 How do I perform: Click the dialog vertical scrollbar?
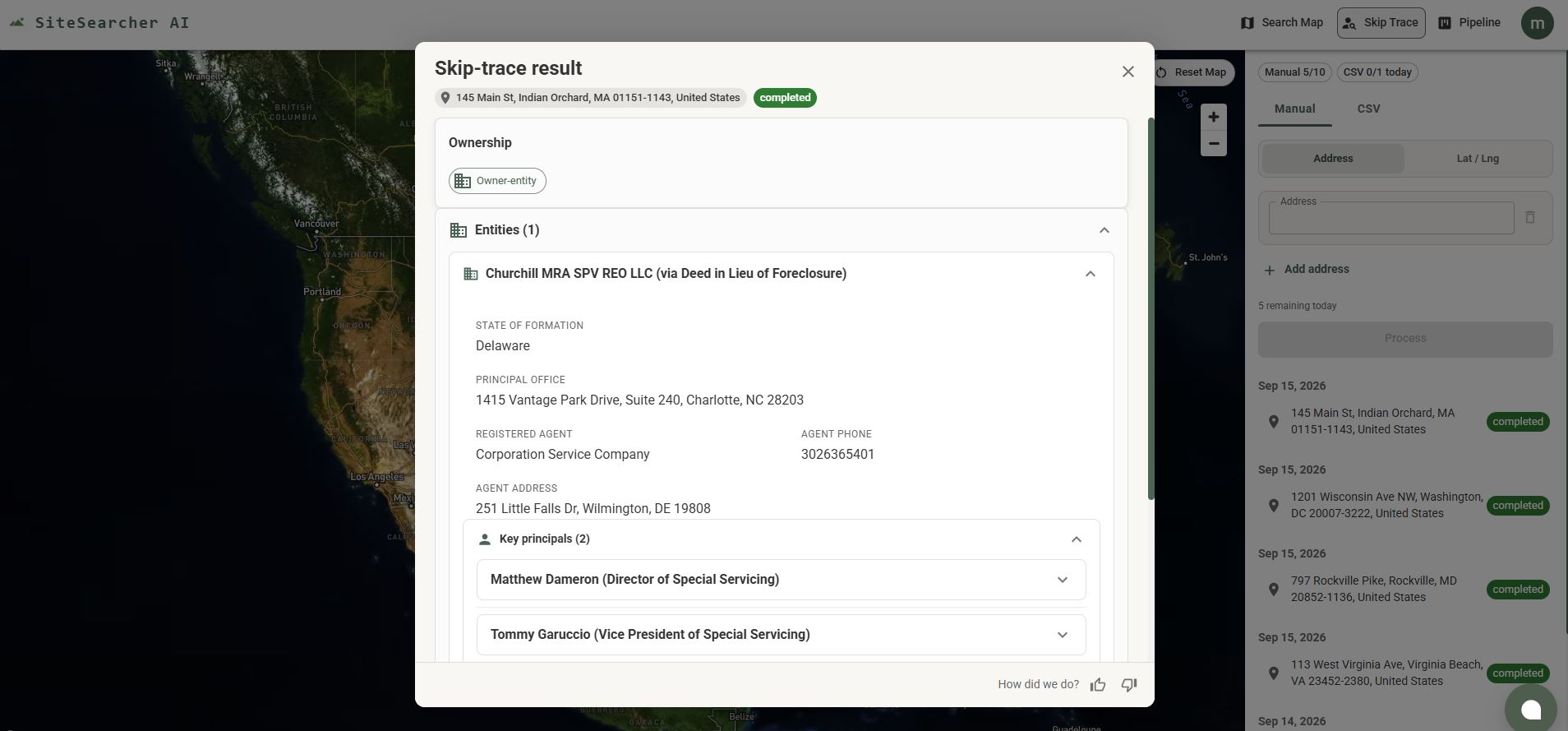(1151, 308)
